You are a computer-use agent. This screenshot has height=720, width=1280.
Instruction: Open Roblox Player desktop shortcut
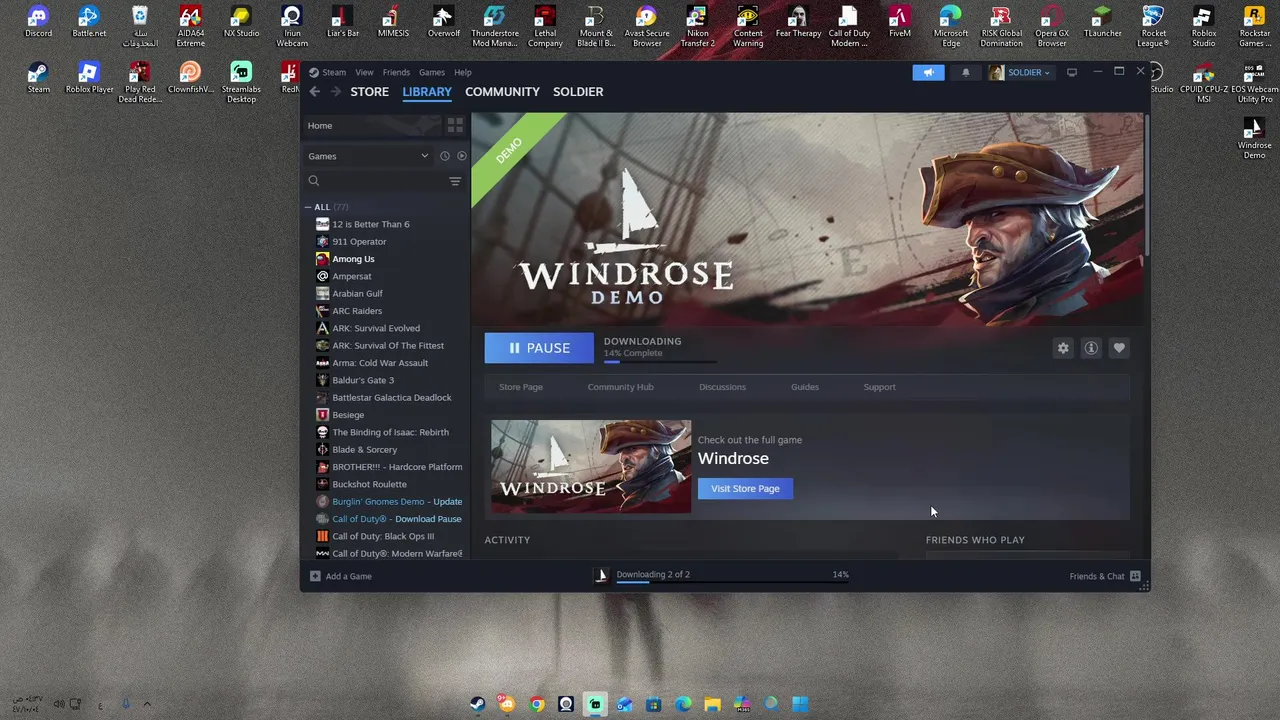(89, 78)
